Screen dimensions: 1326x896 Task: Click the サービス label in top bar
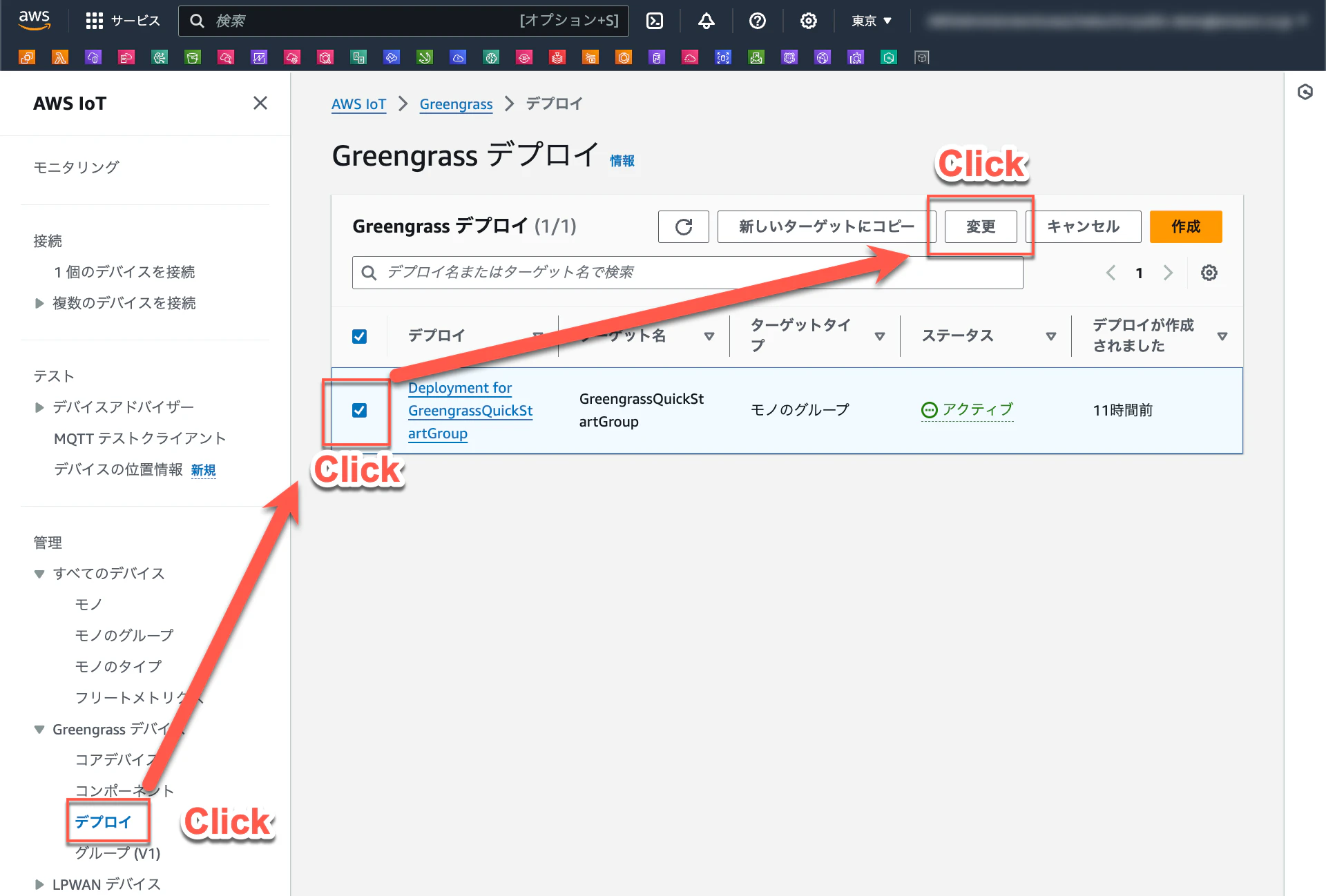pyautogui.click(x=135, y=21)
